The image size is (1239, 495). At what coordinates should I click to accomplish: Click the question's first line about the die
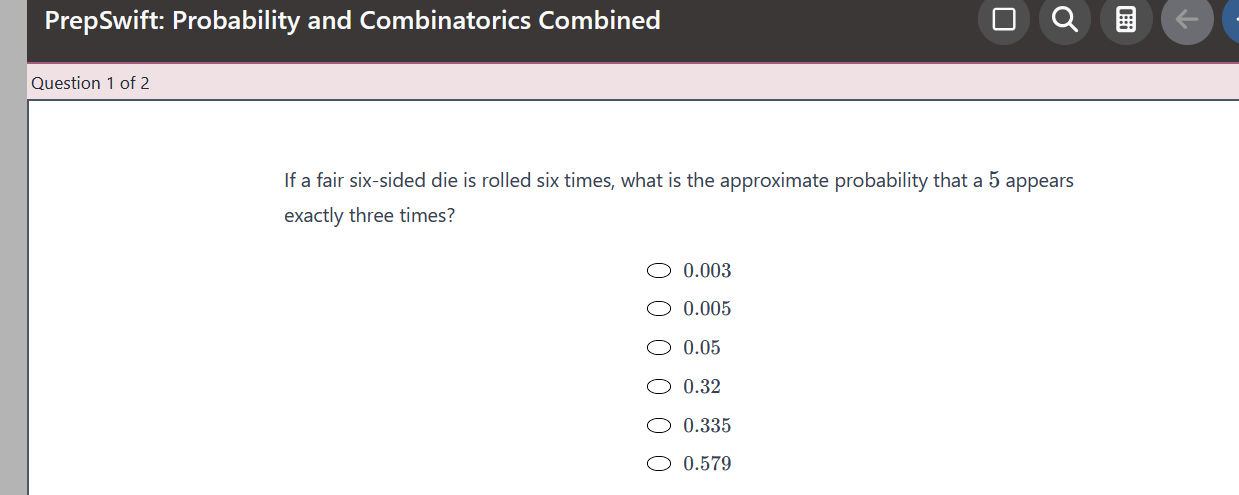640,182
